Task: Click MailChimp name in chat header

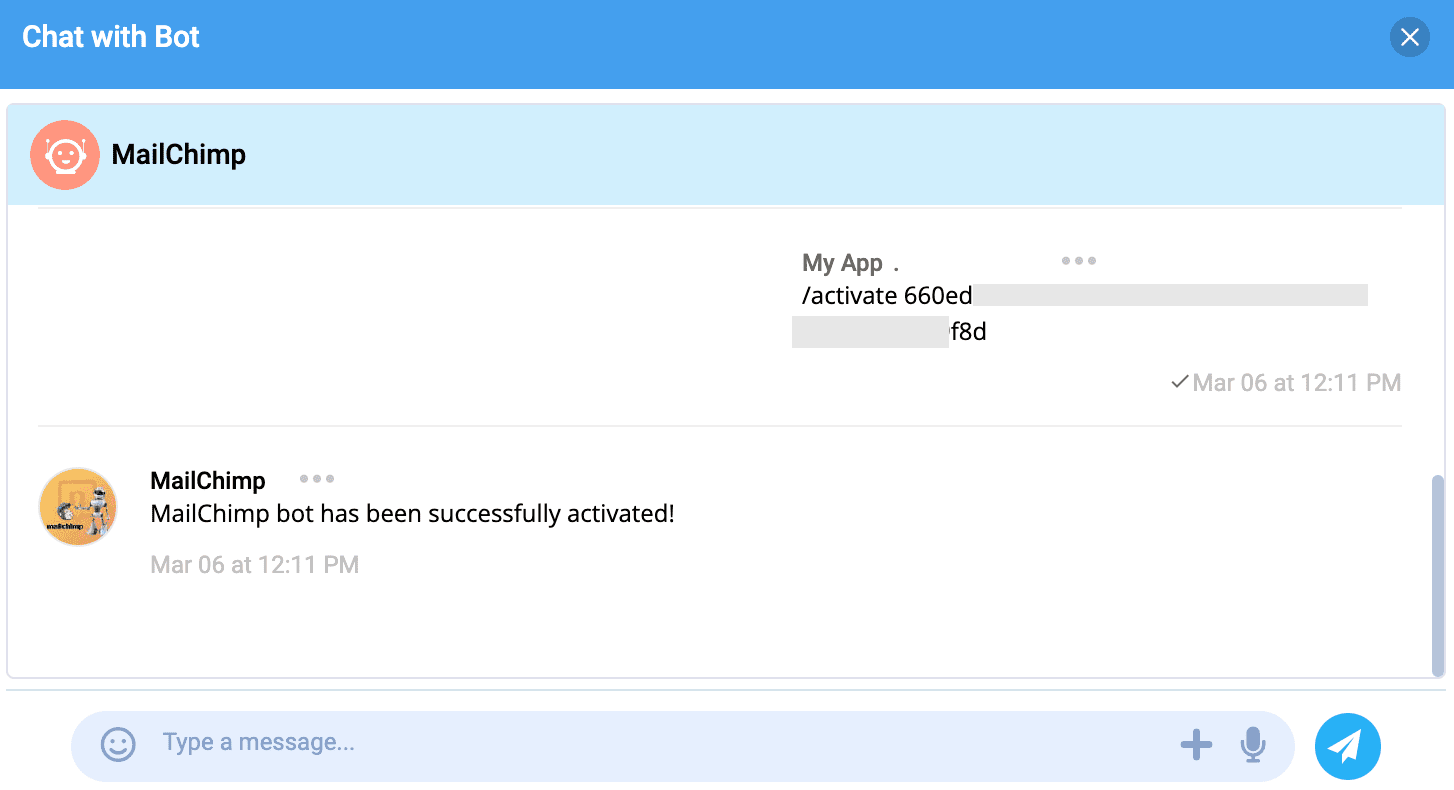Action: pyautogui.click(x=179, y=155)
